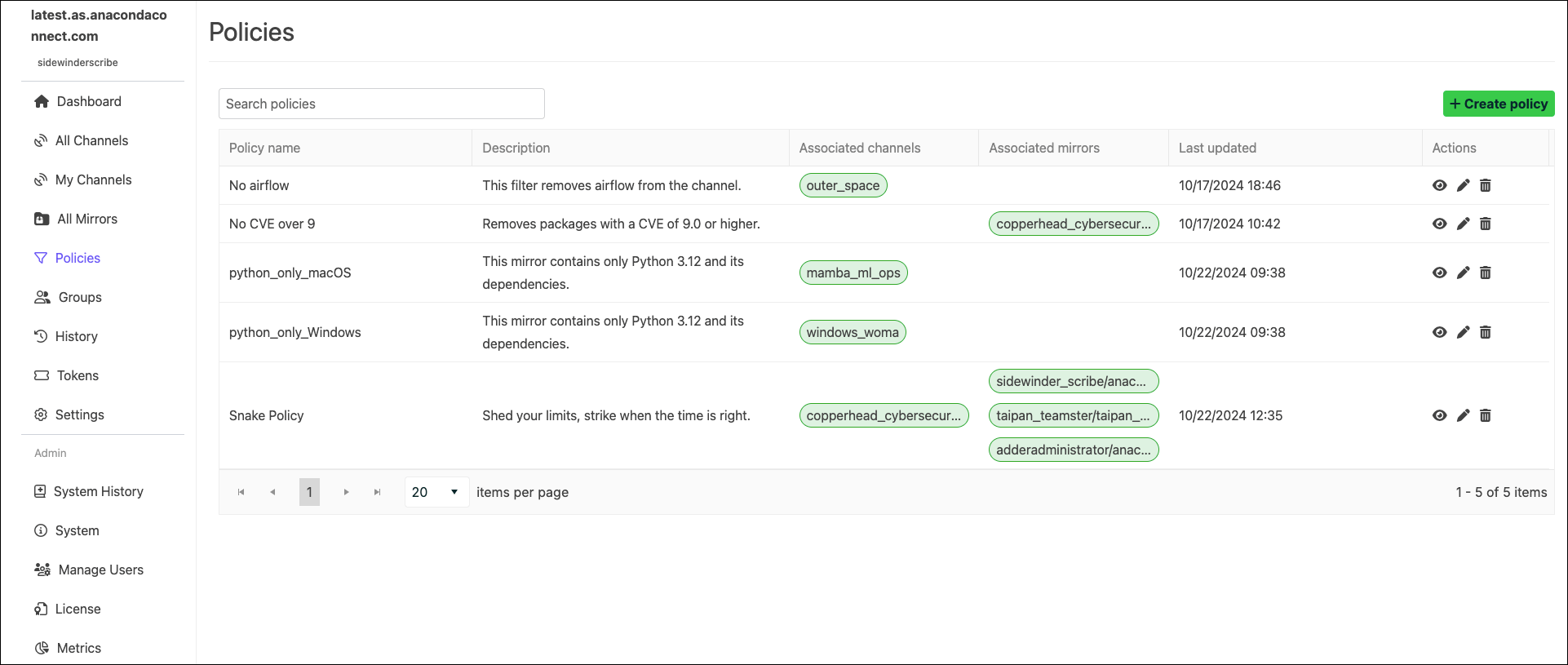Open Settings in the sidebar
The image size is (1568, 665).
pos(69,415)
